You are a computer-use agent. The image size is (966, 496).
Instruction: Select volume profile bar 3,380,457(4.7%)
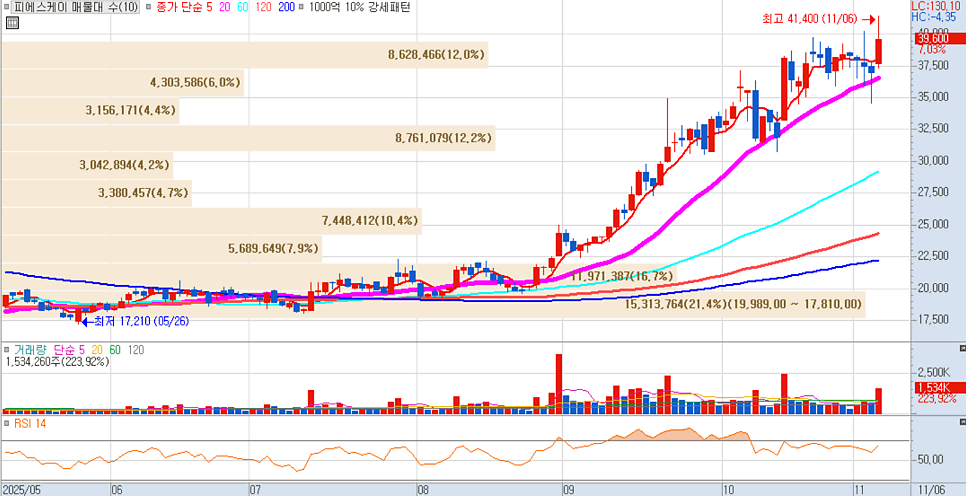(97, 193)
